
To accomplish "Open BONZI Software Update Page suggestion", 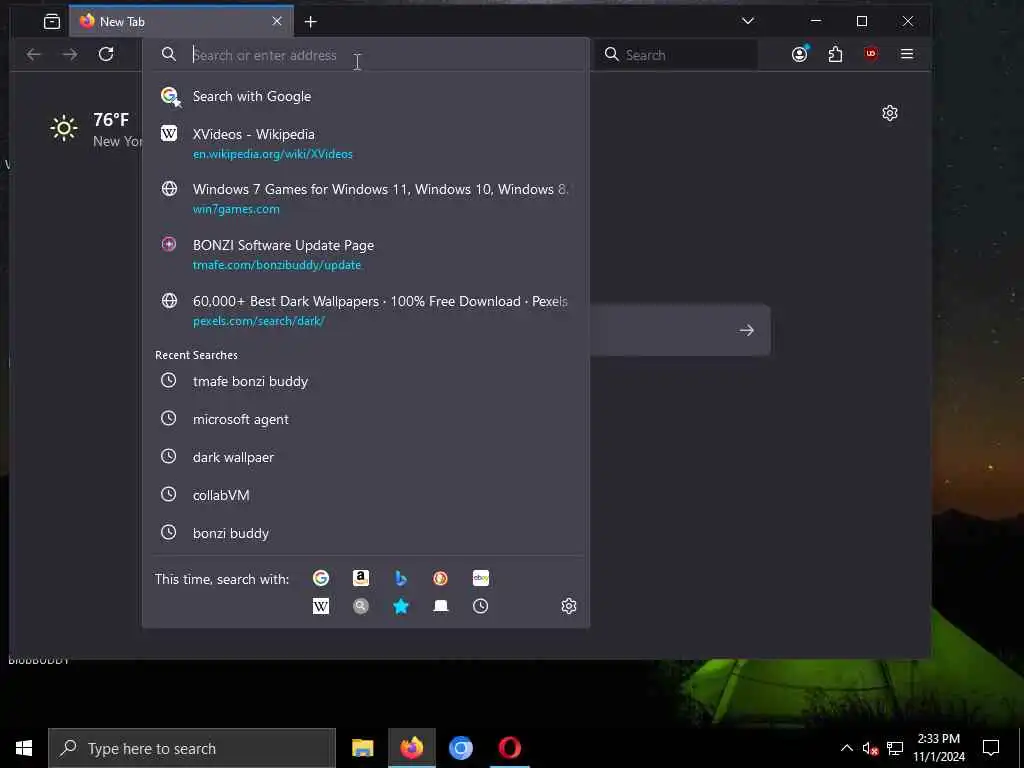I will pos(366,255).
